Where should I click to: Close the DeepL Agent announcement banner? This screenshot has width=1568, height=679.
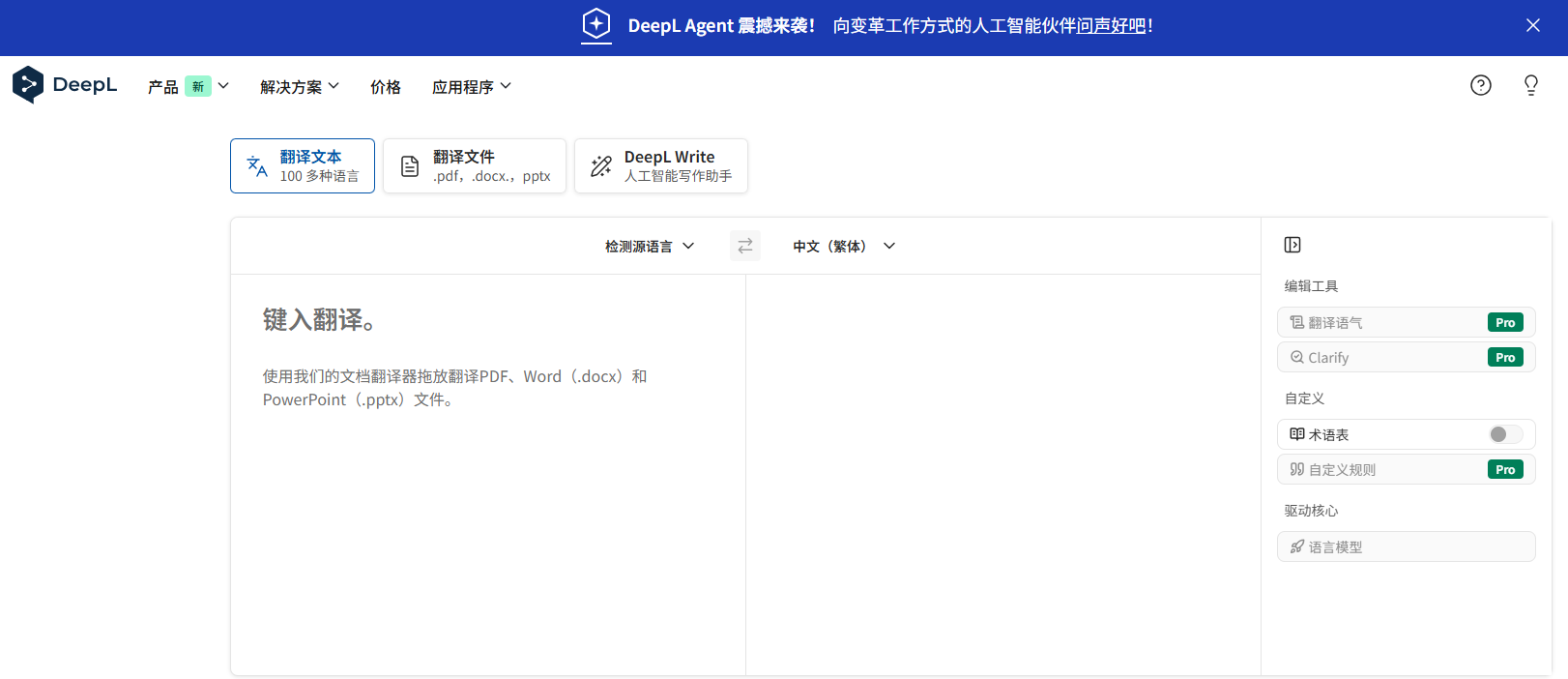tap(1532, 25)
